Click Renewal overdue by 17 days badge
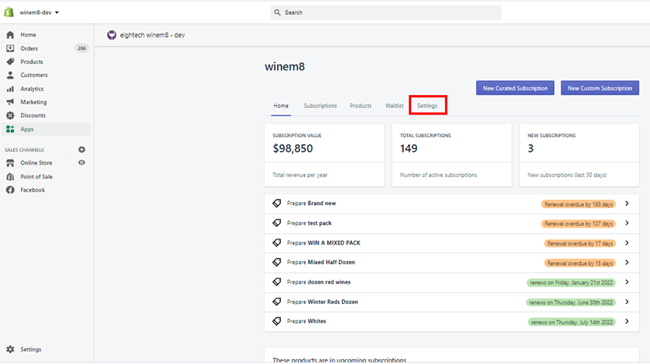650x364 pixels. pos(580,243)
